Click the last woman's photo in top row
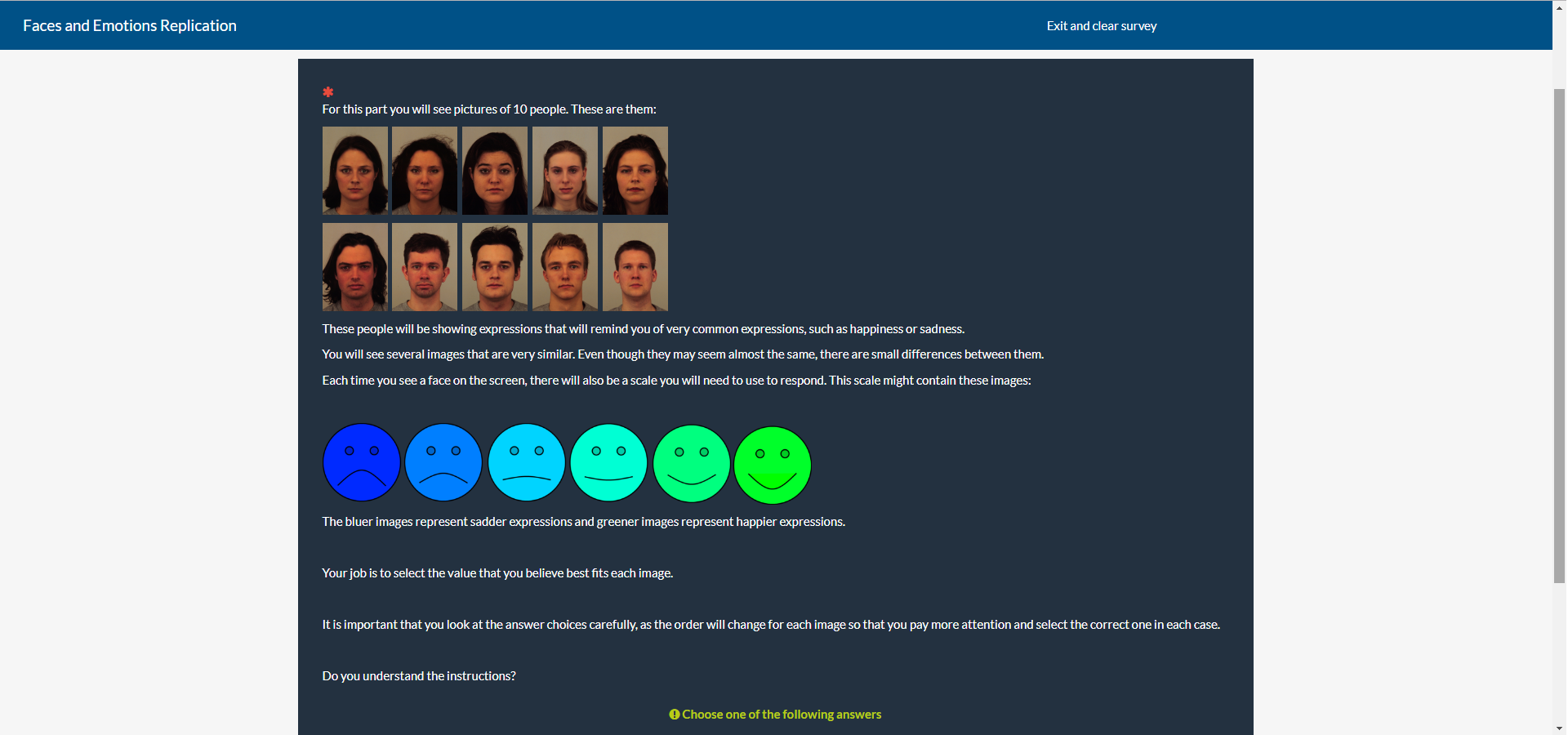Screen dimensions: 1568x735 (x=635, y=171)
